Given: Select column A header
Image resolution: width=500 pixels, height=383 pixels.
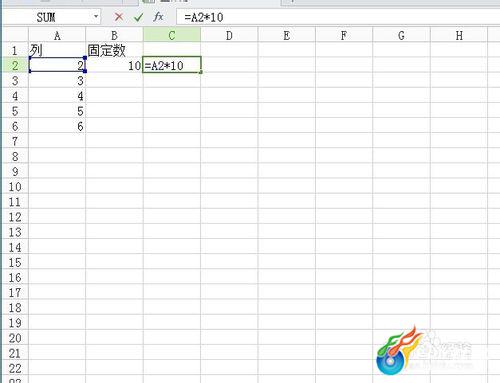Looking at the screenshot, I should (x=57, y=35).
